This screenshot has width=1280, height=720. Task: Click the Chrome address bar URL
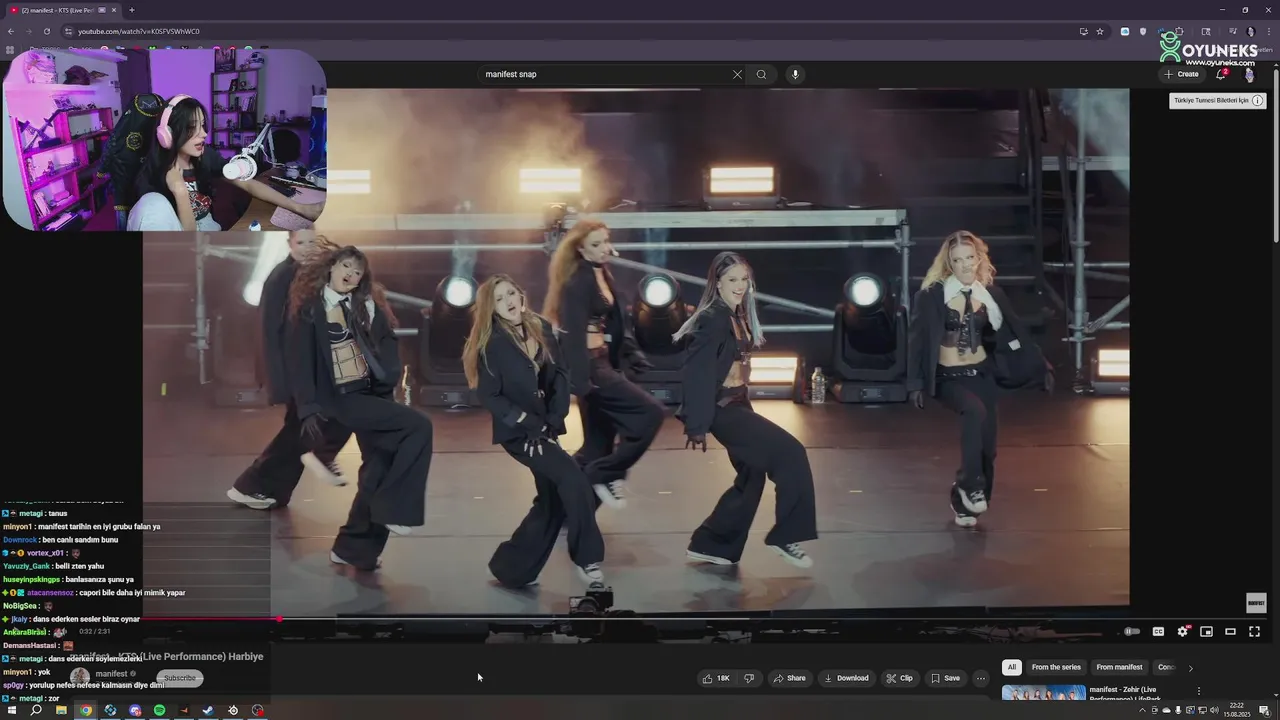[x=139, y=31]
